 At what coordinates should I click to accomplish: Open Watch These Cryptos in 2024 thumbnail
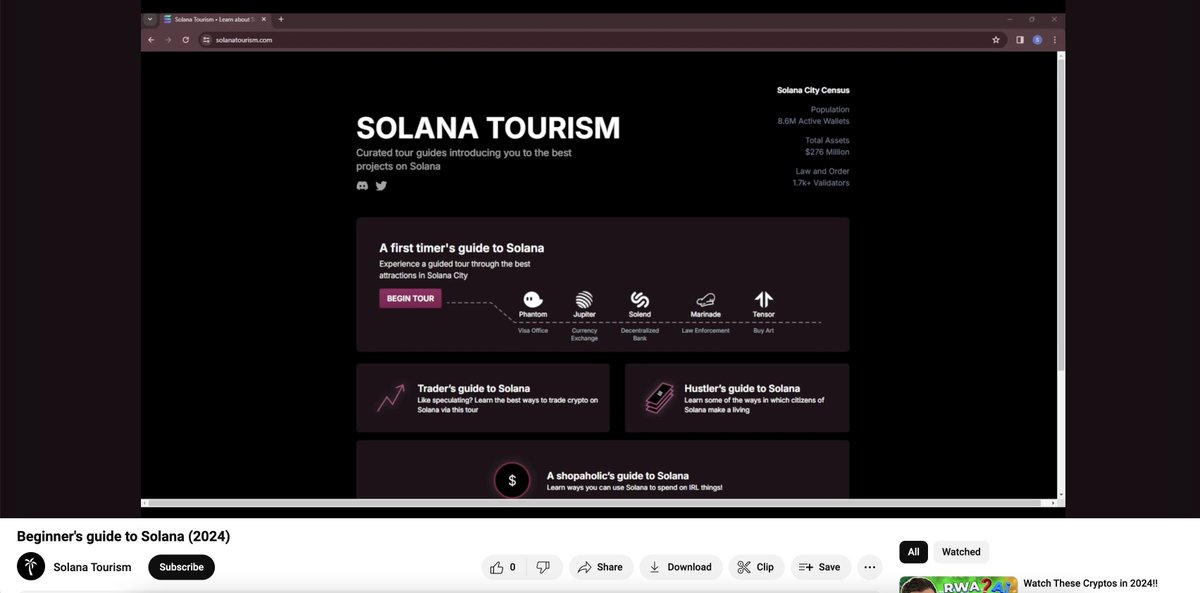point(958,585)
